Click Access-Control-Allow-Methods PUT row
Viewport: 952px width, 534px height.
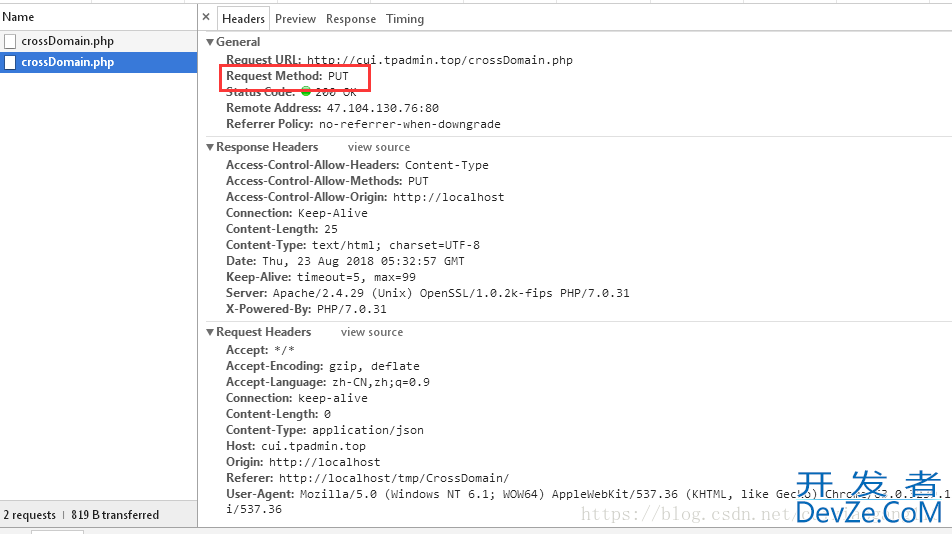(327, 181)
